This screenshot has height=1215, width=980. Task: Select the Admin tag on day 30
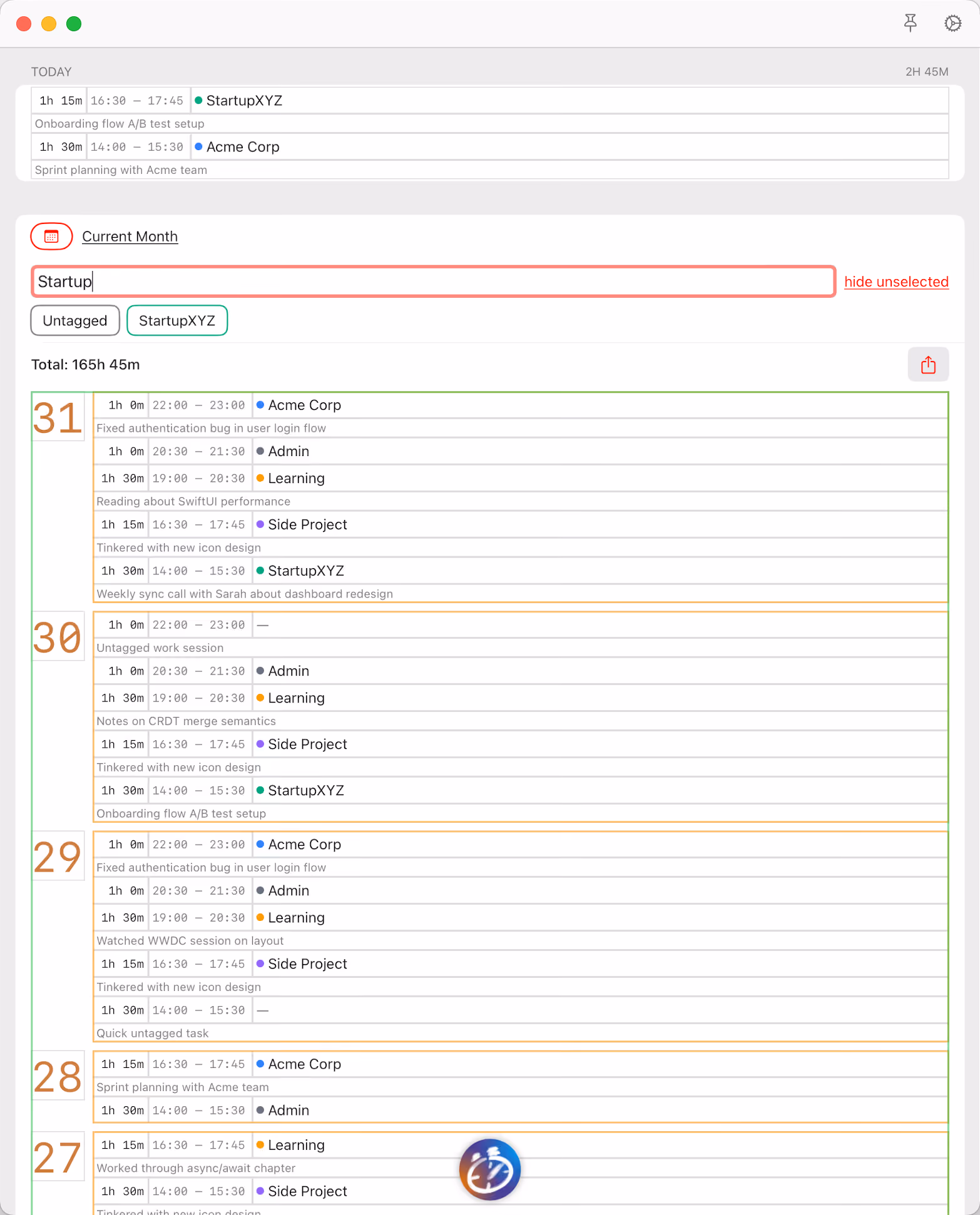click(288, 671)
